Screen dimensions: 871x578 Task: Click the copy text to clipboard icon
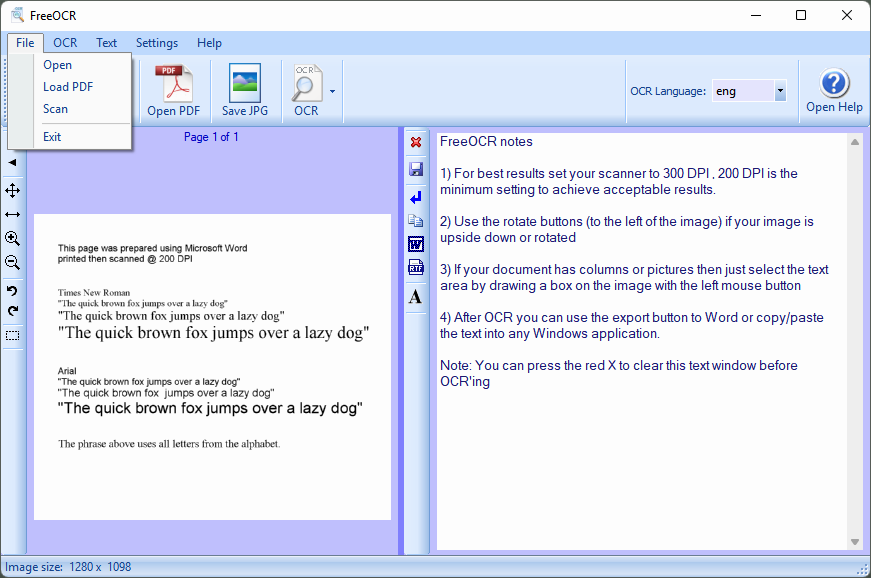click(x=416, y=221)
